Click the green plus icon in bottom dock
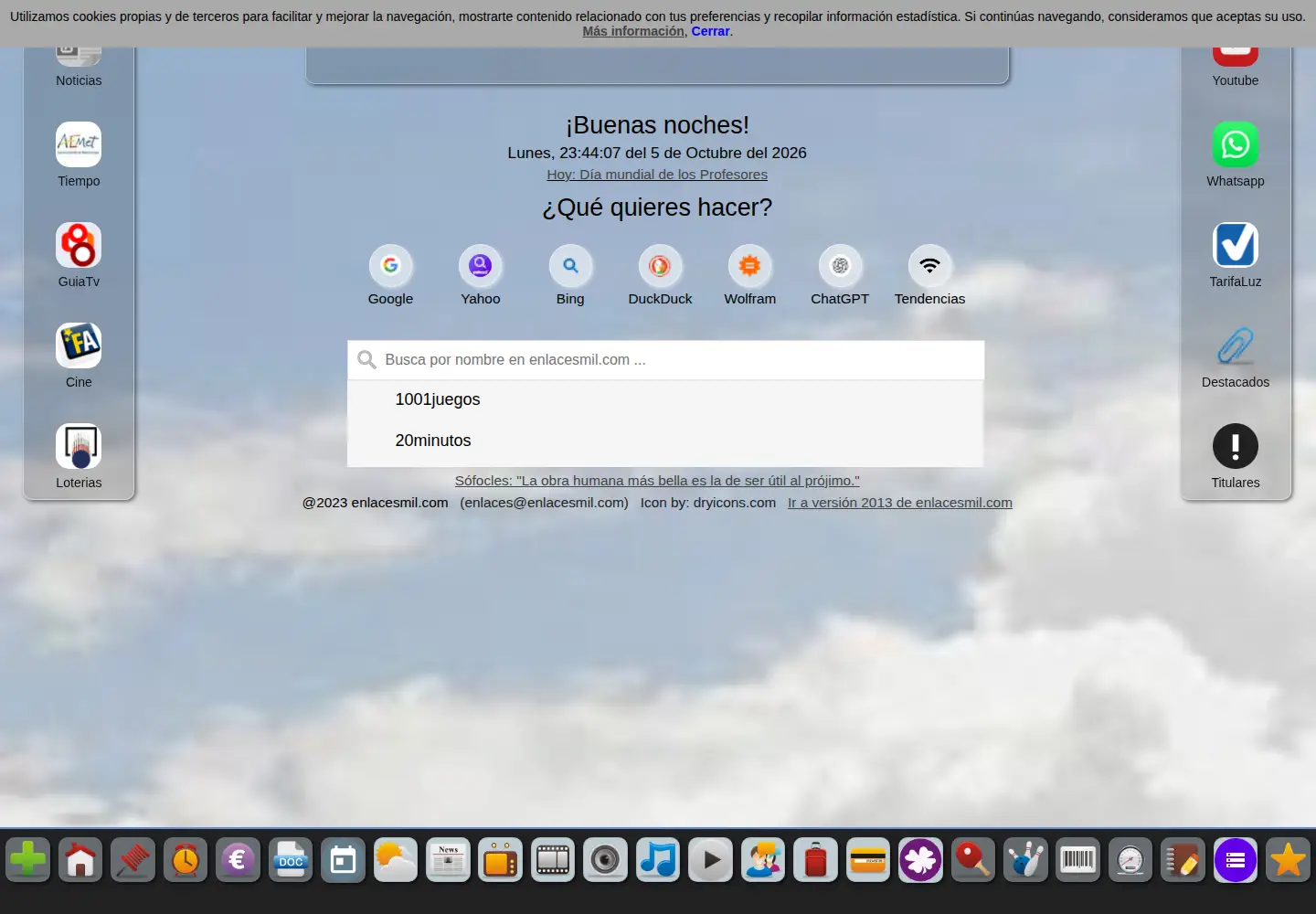 click(28, 860)
